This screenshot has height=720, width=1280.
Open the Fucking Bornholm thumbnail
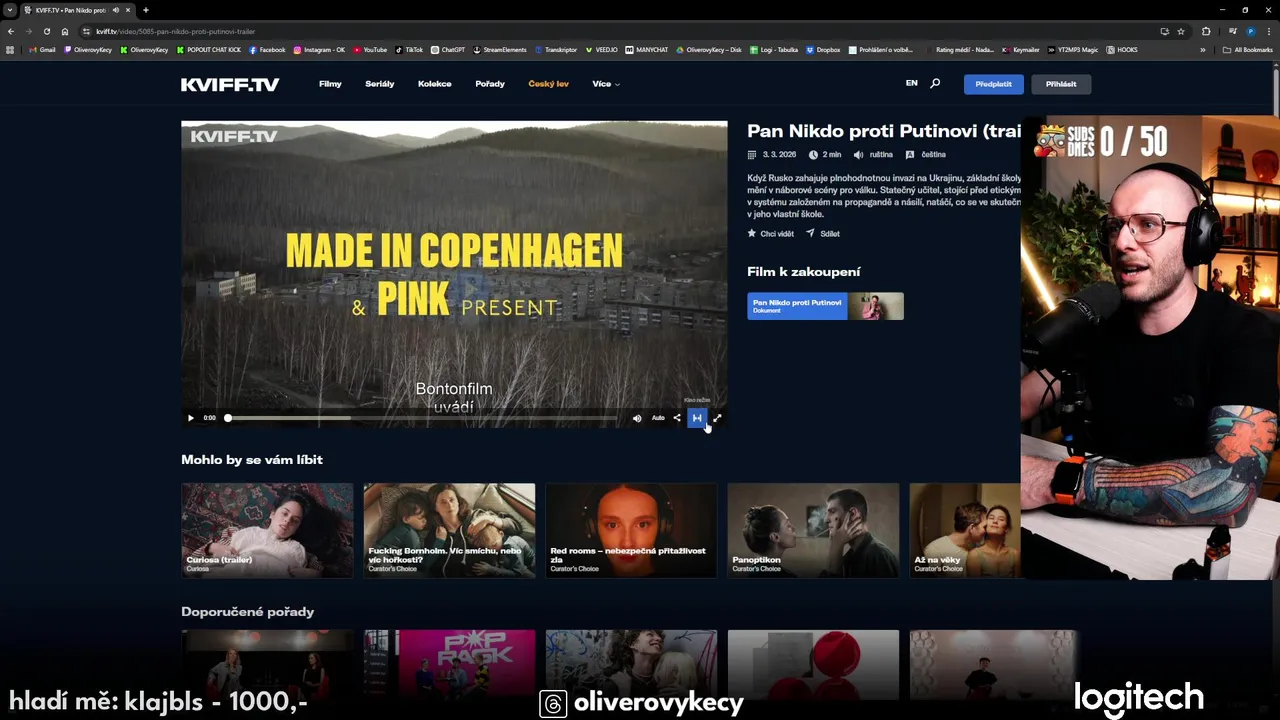pyautogui.click(x=449, y=530)
